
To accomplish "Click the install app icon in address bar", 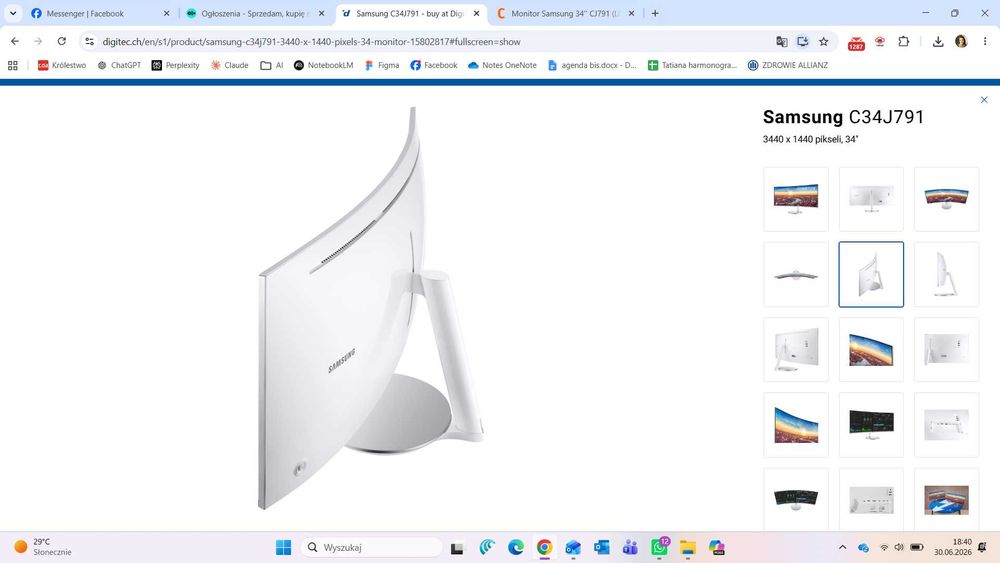I will [802, 41].
